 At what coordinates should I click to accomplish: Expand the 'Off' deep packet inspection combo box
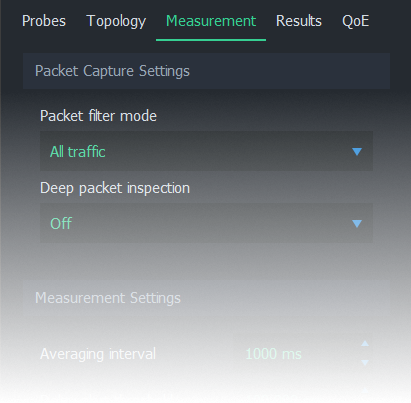[x=206, y=223]
